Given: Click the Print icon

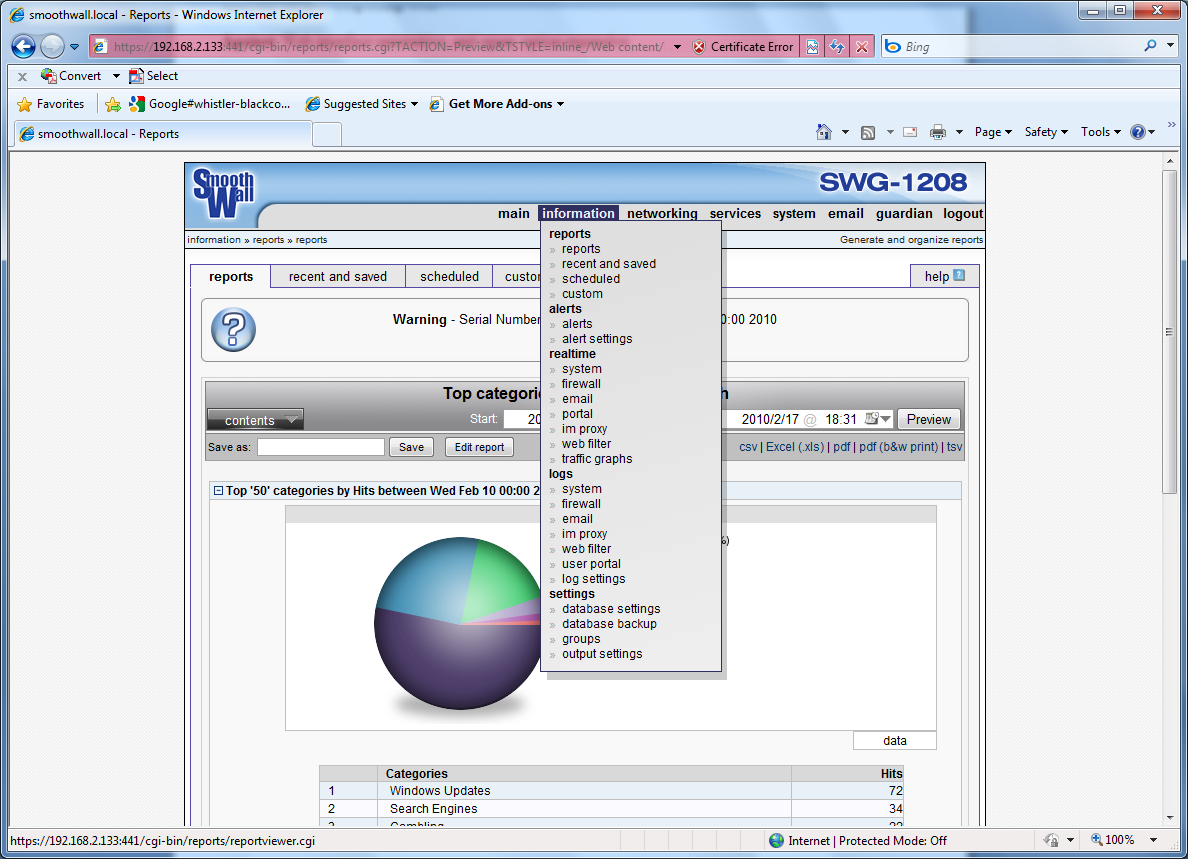Looking at the screenshot, I should click(938, 132).
